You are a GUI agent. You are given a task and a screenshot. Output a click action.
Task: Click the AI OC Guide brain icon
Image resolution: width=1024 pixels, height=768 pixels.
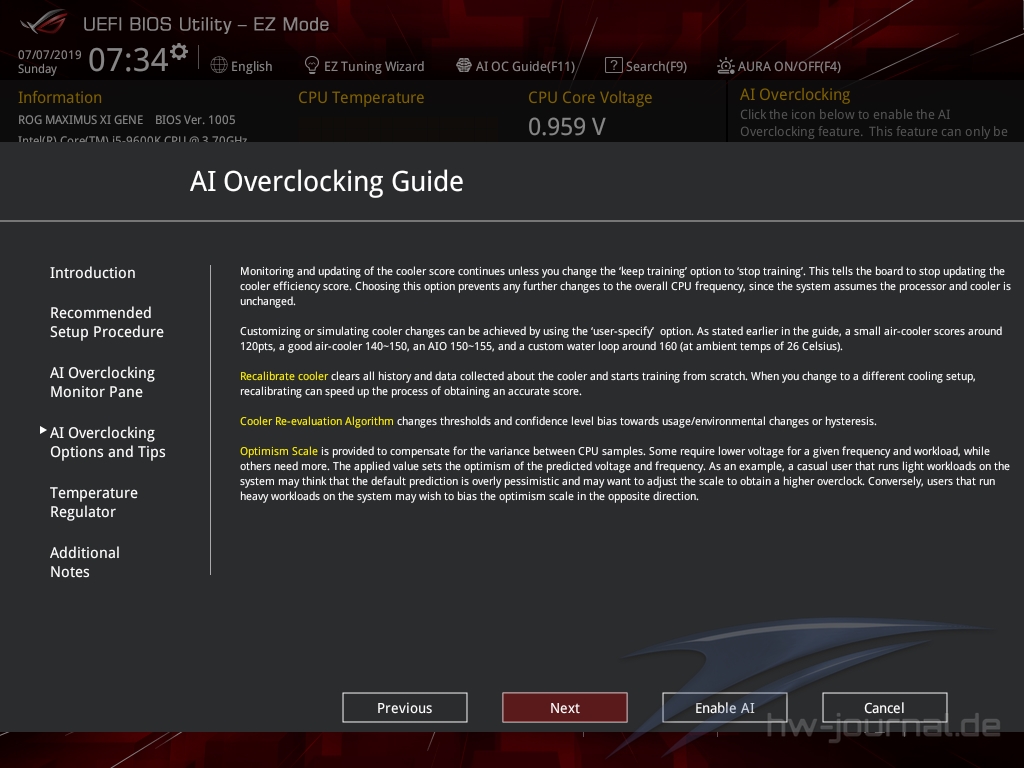point(464,65)
